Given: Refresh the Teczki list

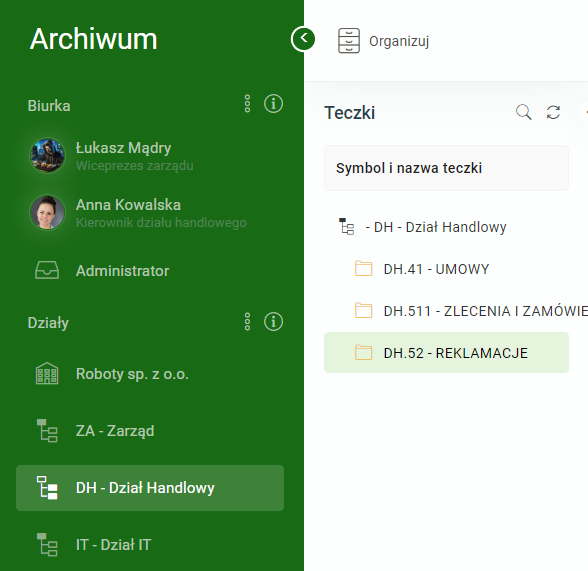Looking at the screenshot, I should click(553, 112).
